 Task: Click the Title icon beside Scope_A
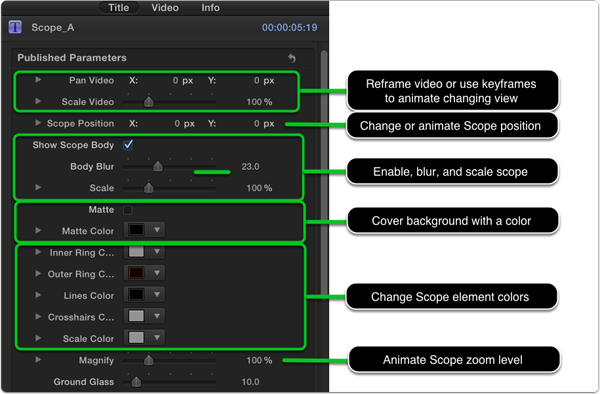point(15,27)
